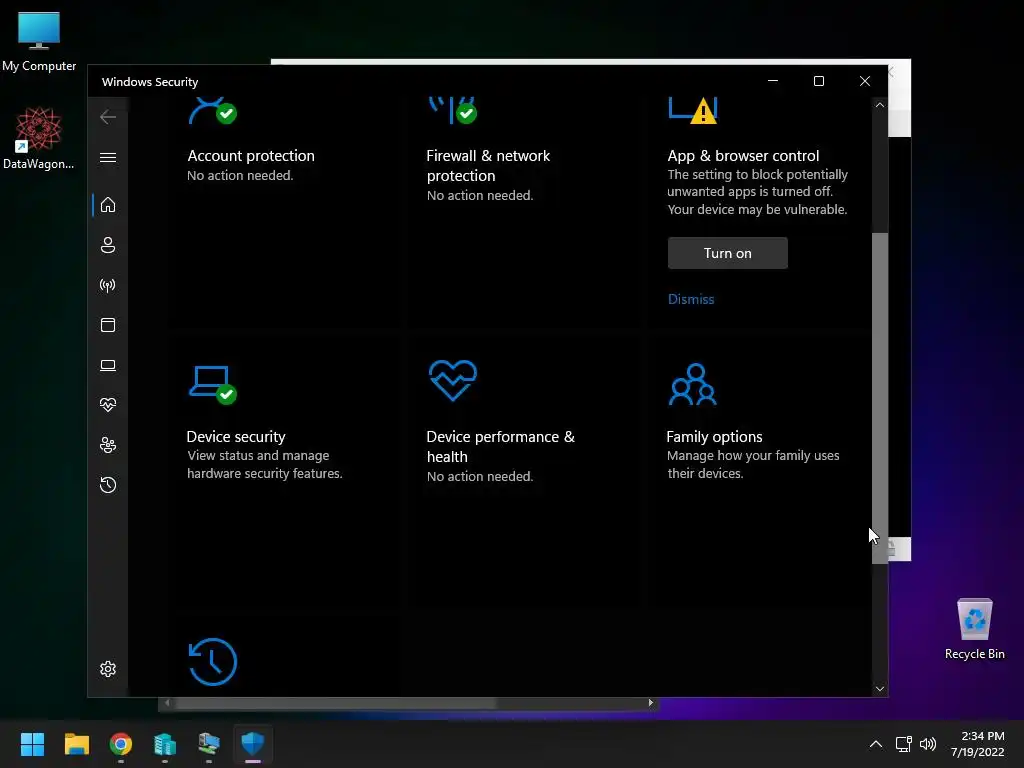Open File Explorer from the taskbar
The image size is (1024, 768).
76,744
